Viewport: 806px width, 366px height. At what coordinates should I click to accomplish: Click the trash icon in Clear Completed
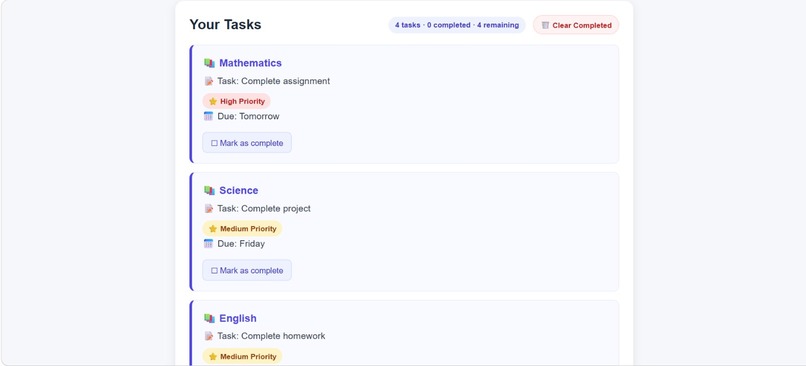point(545,25)
